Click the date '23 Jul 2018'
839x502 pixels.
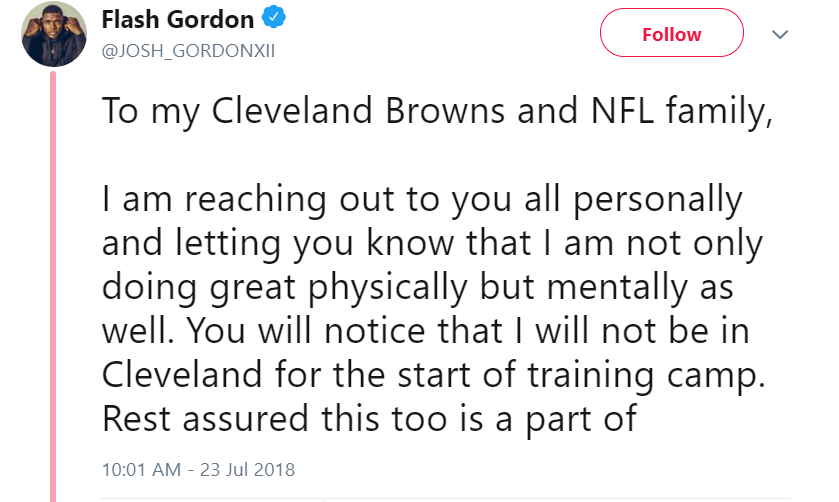[247, 469]
